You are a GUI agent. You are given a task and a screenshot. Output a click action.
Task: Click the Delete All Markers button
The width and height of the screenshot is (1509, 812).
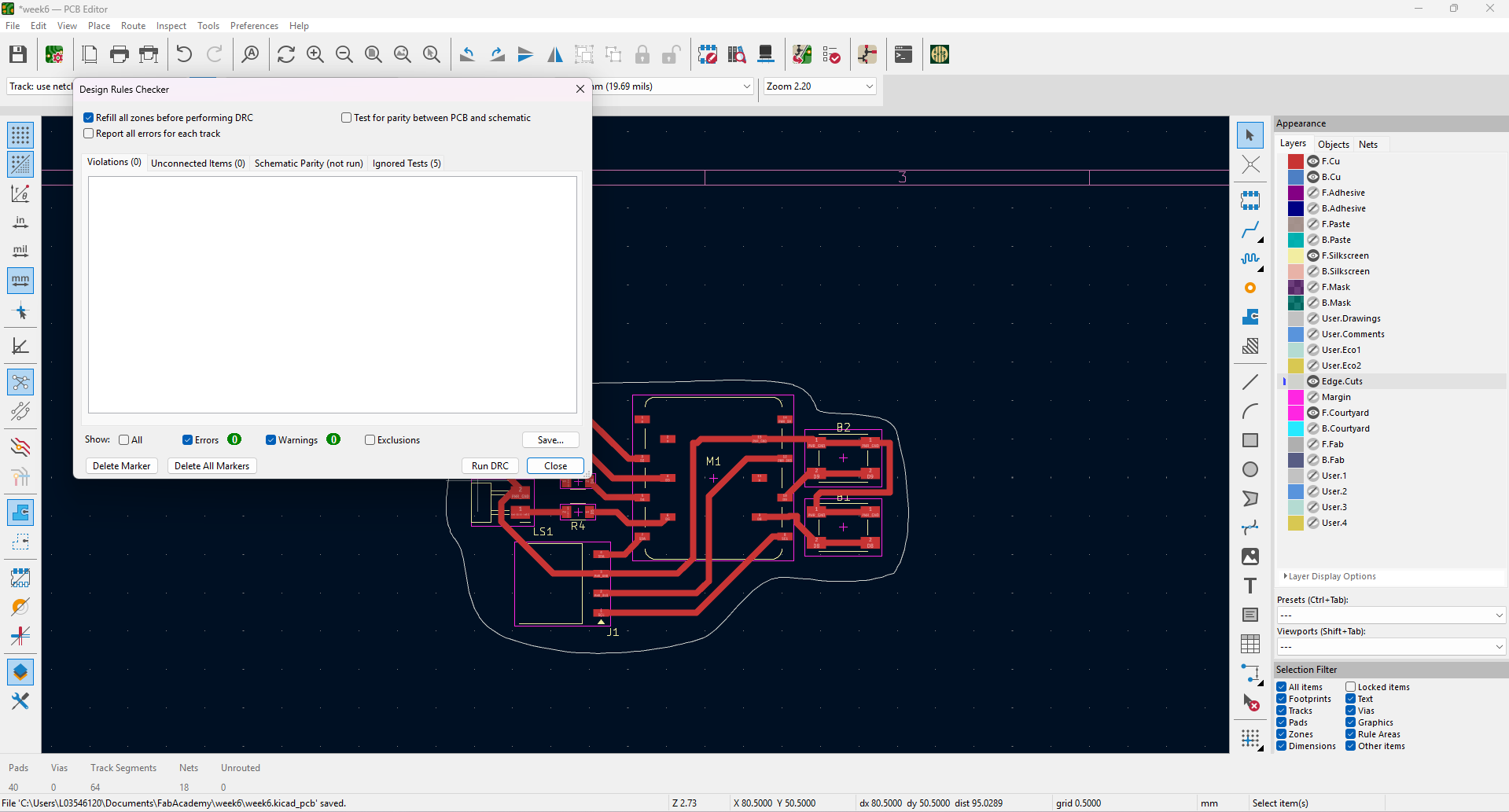(212, 466)
